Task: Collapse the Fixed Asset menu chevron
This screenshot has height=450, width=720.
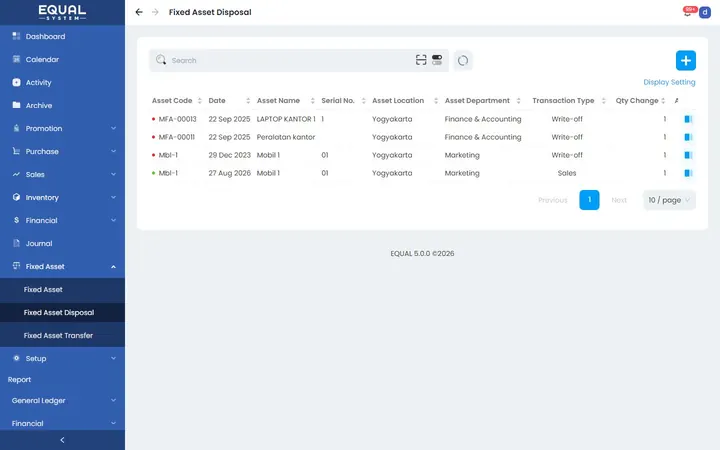Action: point(113,266)
